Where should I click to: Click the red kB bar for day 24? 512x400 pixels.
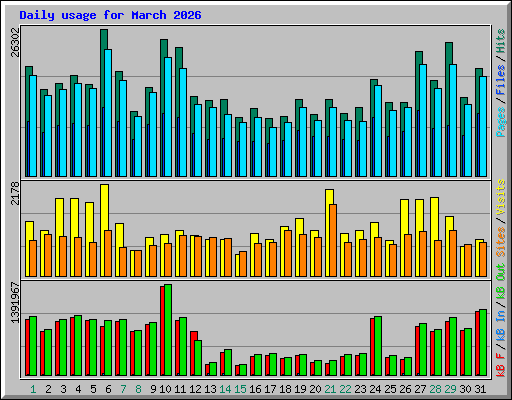point(372,347)
